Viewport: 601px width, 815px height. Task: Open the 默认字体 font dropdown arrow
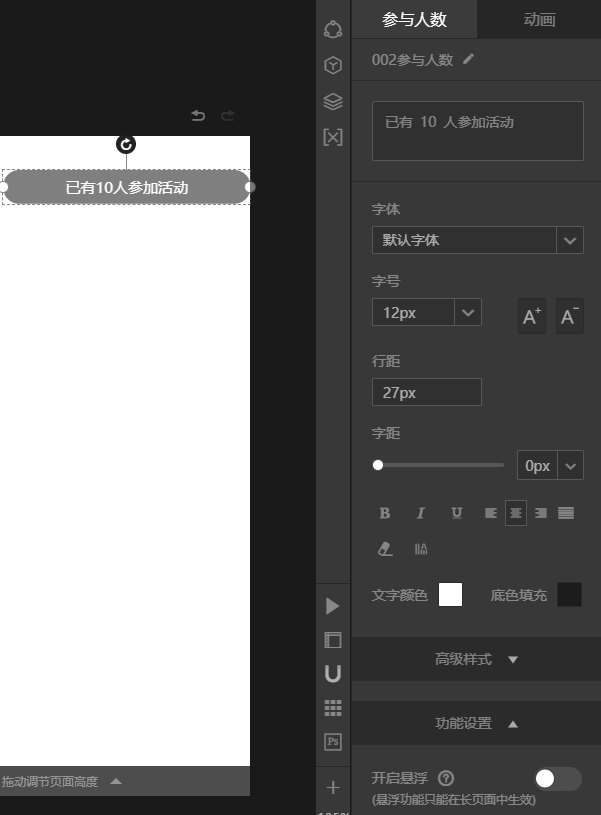point(570,240)
